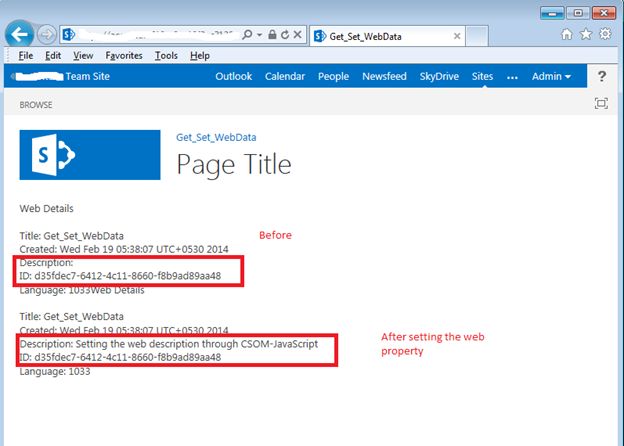Click 'Description: Setting the web description' text
Image resolution: width=624 pixels, height=446 pixels.
169,344
